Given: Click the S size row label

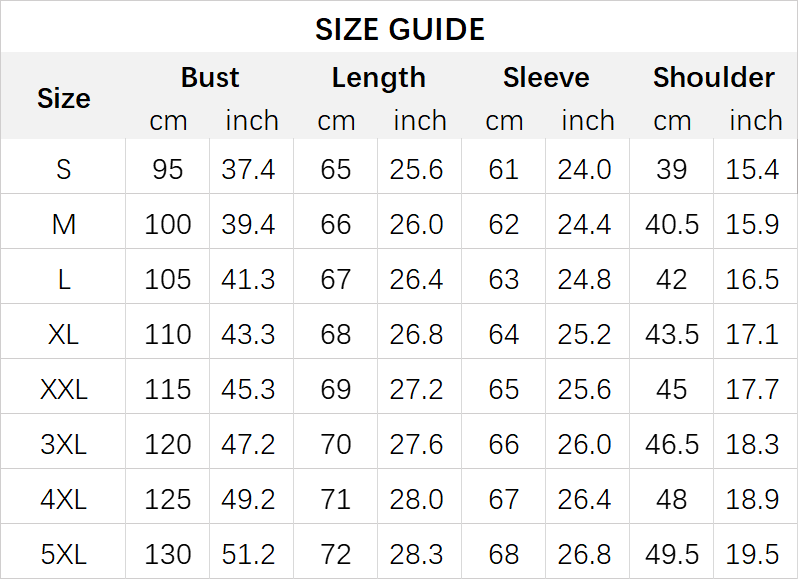Looking at the screenshot, I should click(64, 169).
